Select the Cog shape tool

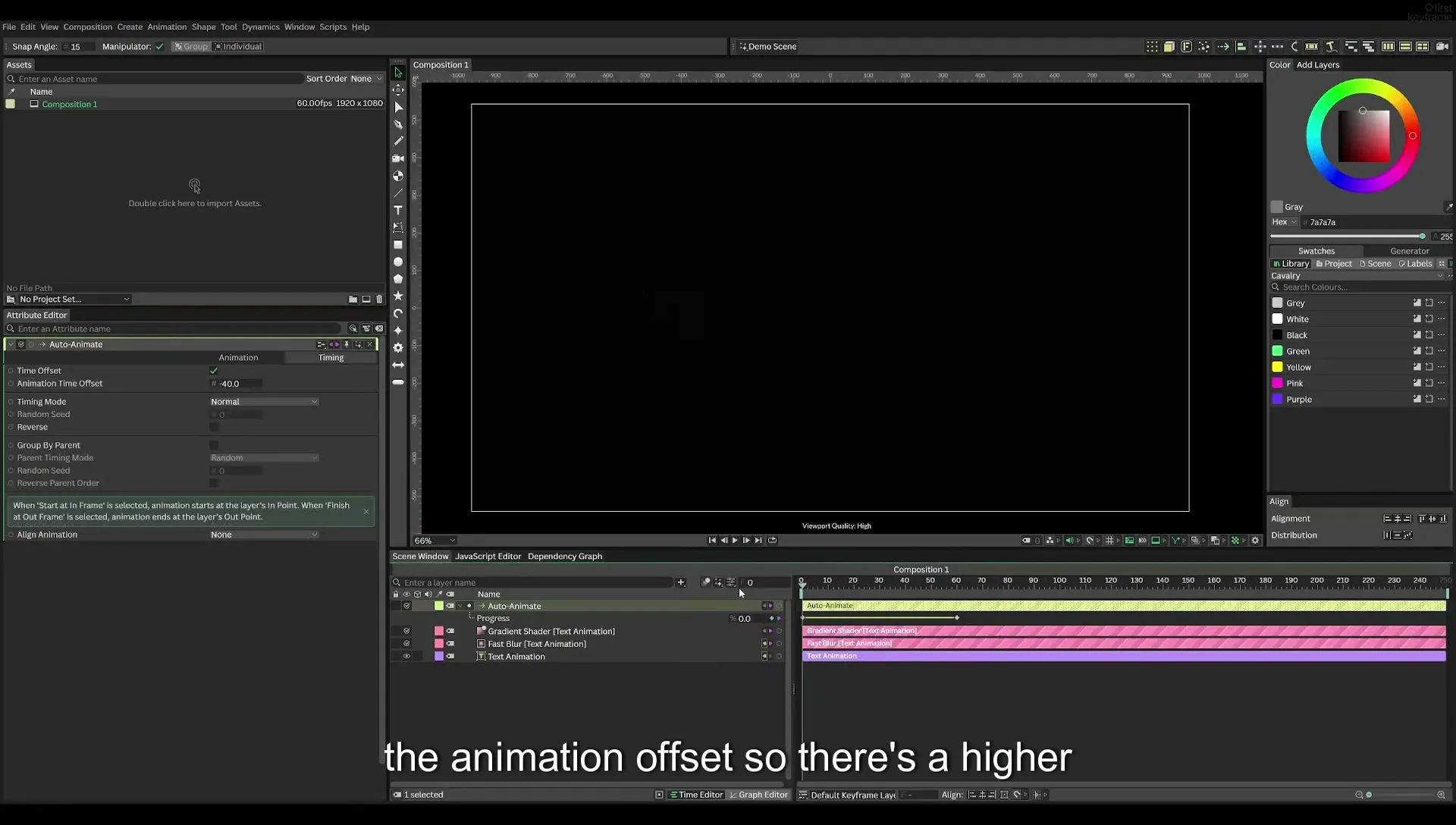point(398,347)
